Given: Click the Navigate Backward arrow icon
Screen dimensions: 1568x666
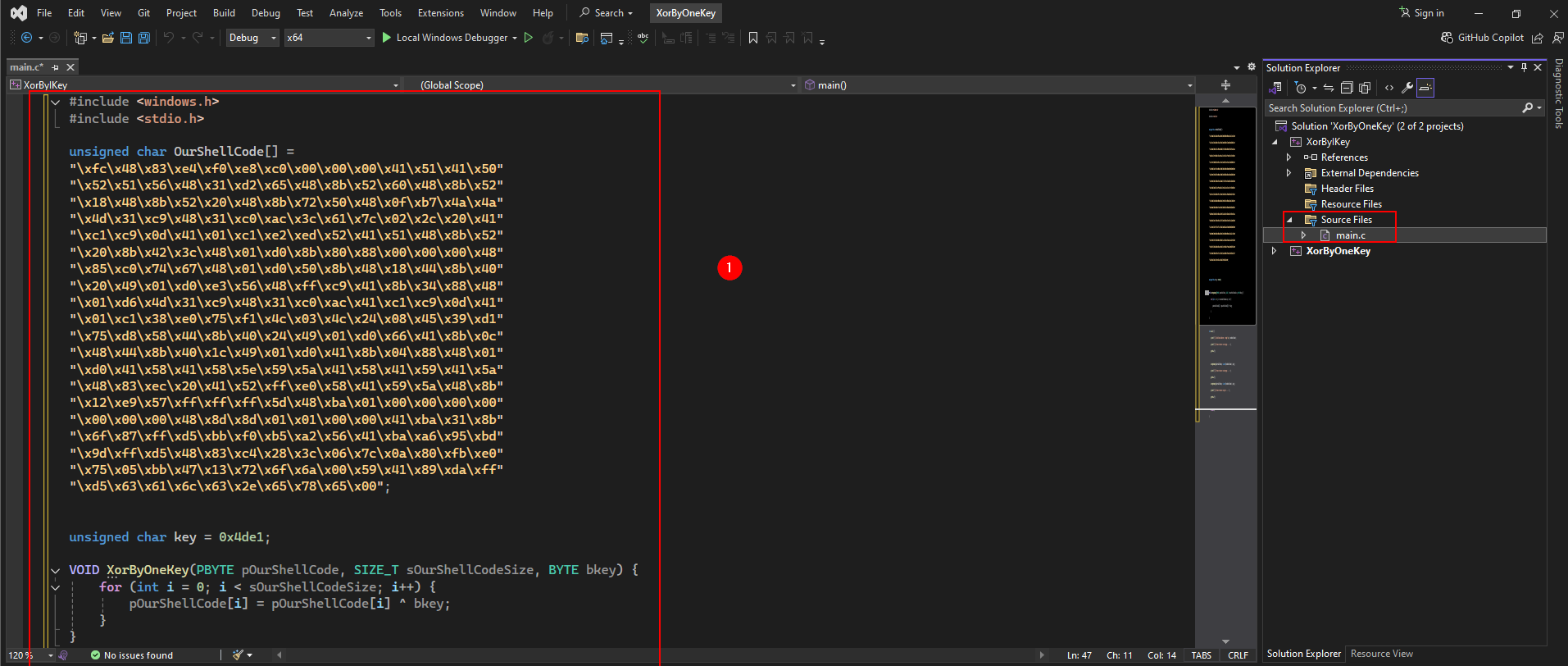Looking at the screenshot, I should tap(26, 38).
